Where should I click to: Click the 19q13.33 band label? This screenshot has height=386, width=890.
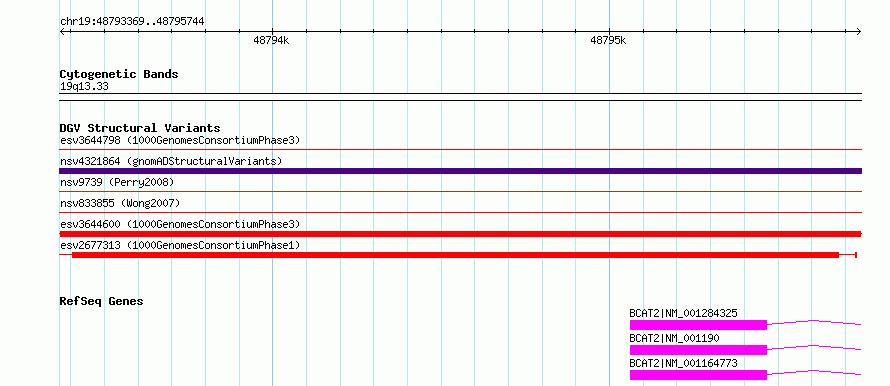coord(84,87)
